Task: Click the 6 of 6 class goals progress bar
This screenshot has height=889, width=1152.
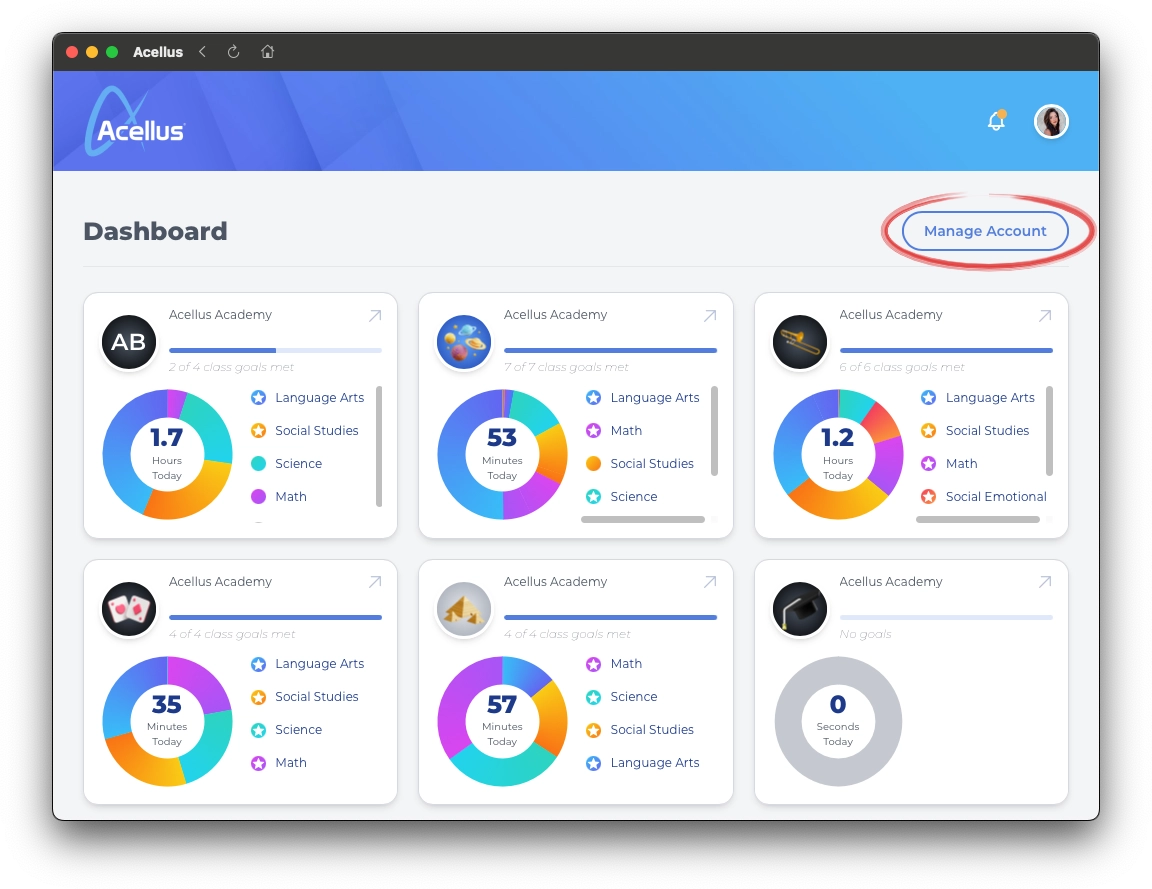Action: pos(946,350)
